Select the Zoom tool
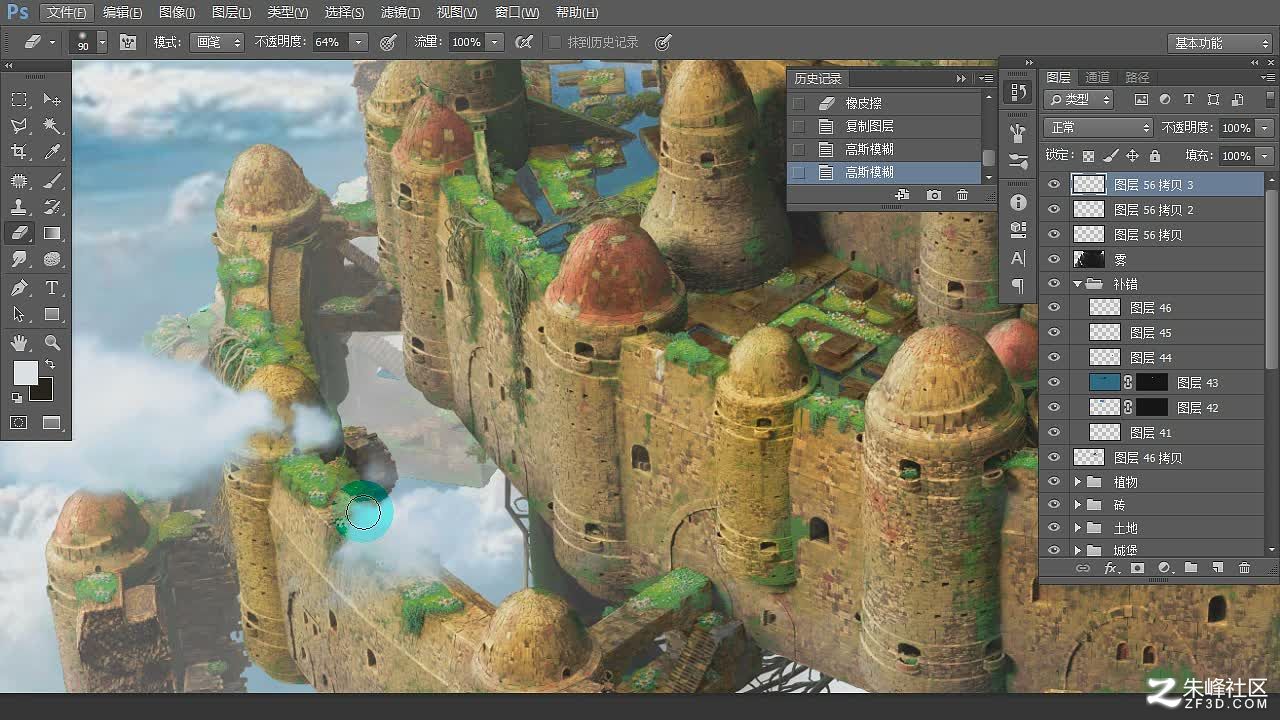Image resolution: width=1280 pixels, height=720 pixels. tap(52, 343)
